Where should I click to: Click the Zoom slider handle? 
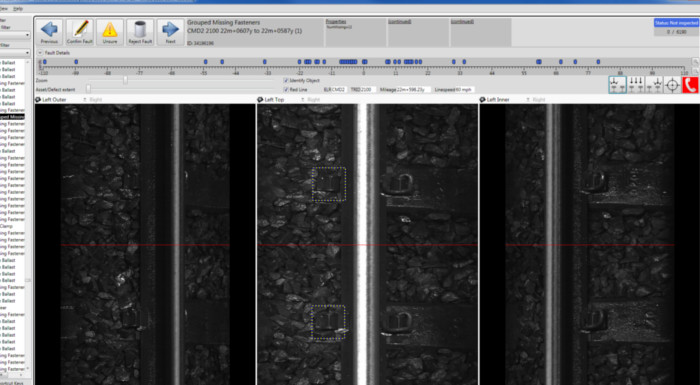[125, 80]
